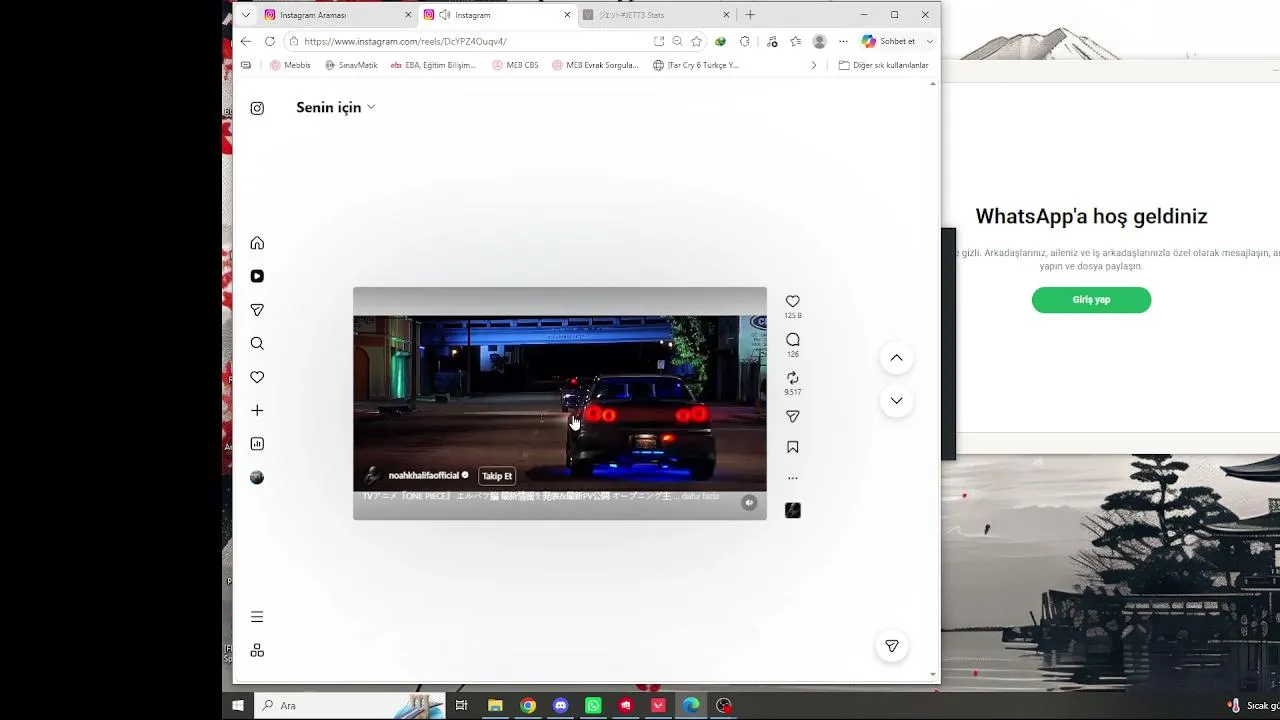Viewport: 1280px width, 720px height.
Task: Open Instagram search from the sidebar
Action: [257, 343]
